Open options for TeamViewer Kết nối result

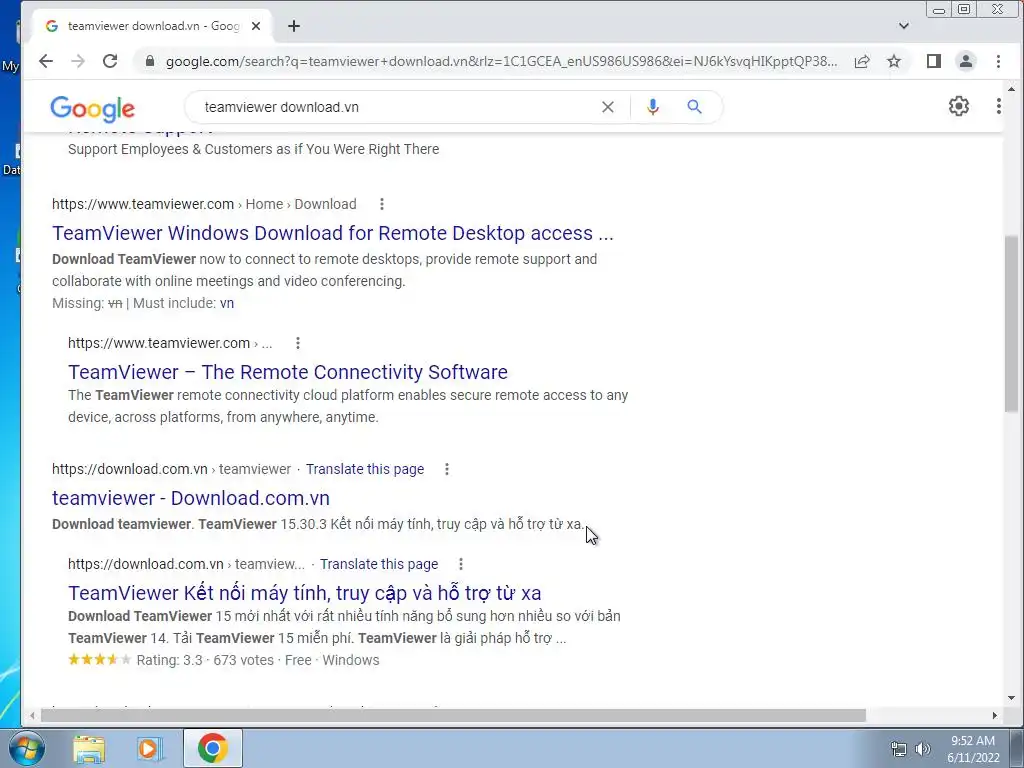coord(461,564)
